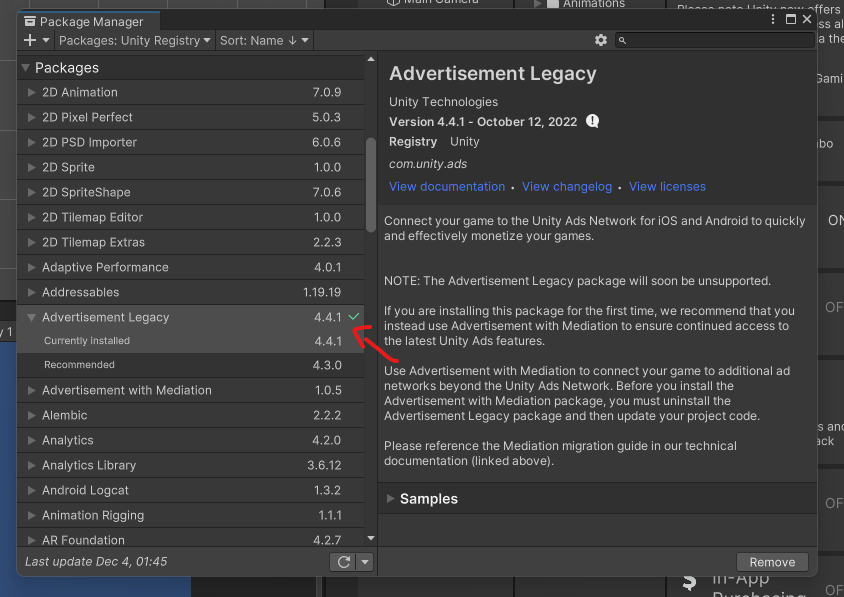This screenshot has width=844, height=597.
Task: Select the Android Logcat package
Action: point(191,490)
